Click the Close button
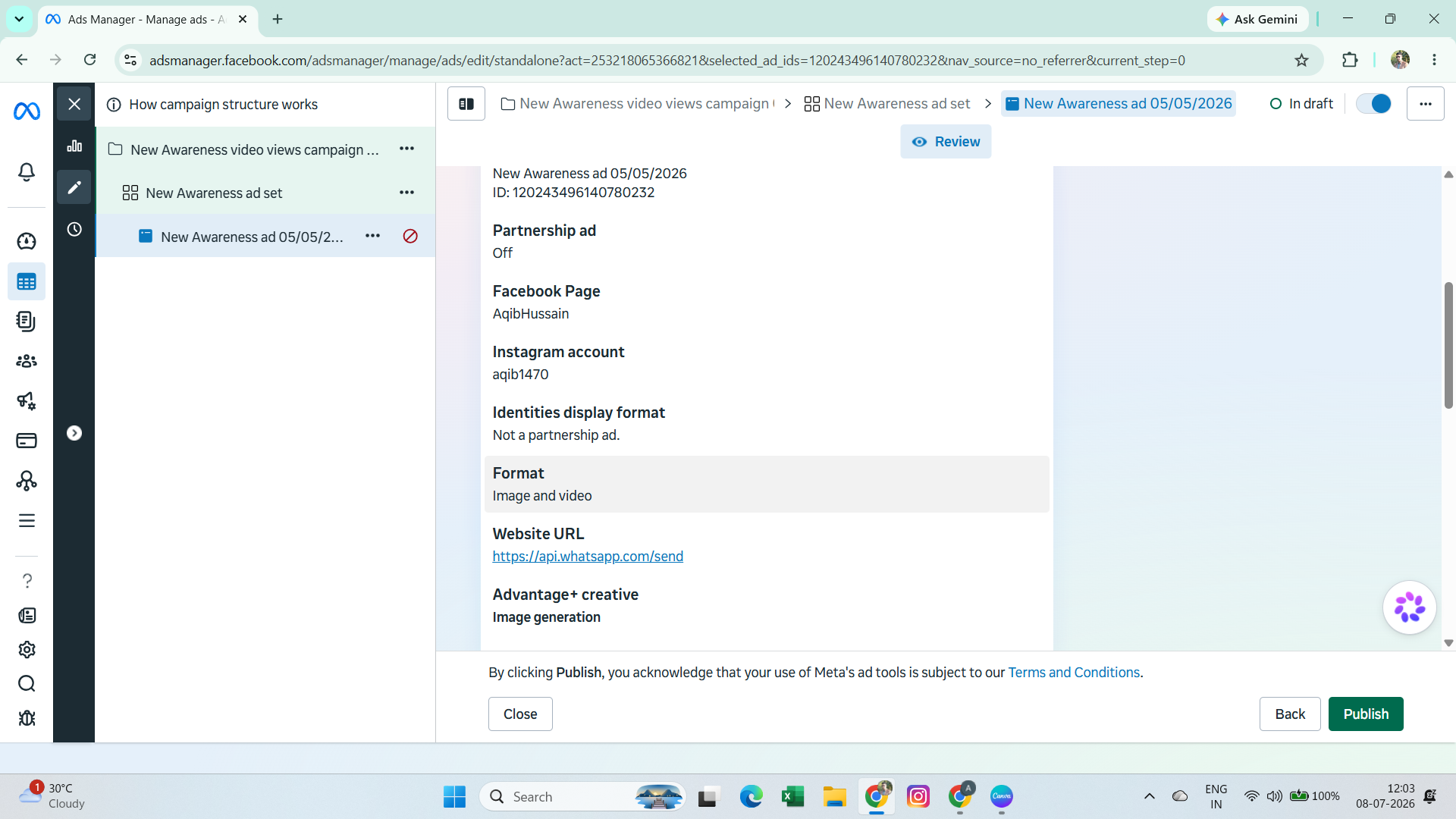This screenshot has height=819, width=1456. (520, 714)
